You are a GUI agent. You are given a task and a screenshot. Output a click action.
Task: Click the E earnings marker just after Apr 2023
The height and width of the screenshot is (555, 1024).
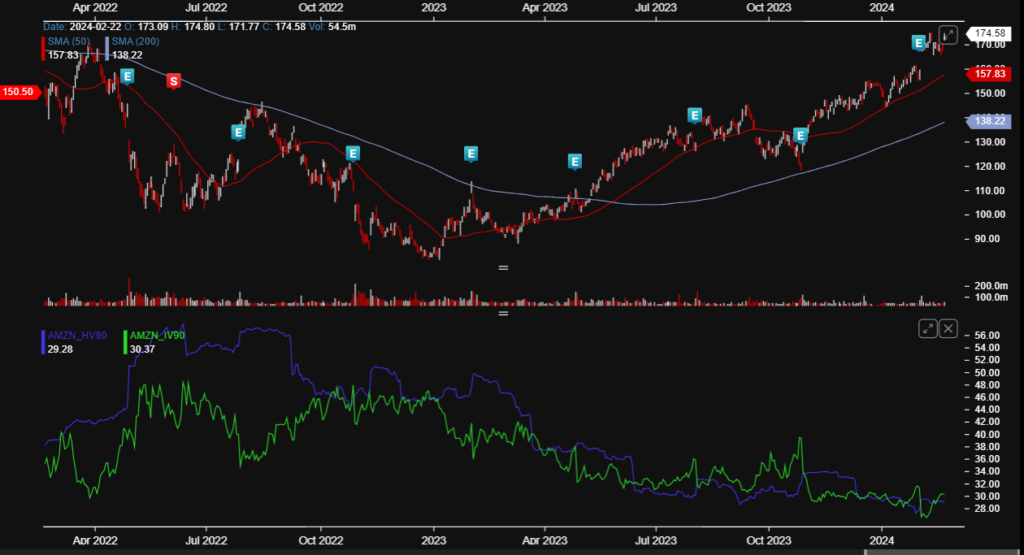(575, 161)
